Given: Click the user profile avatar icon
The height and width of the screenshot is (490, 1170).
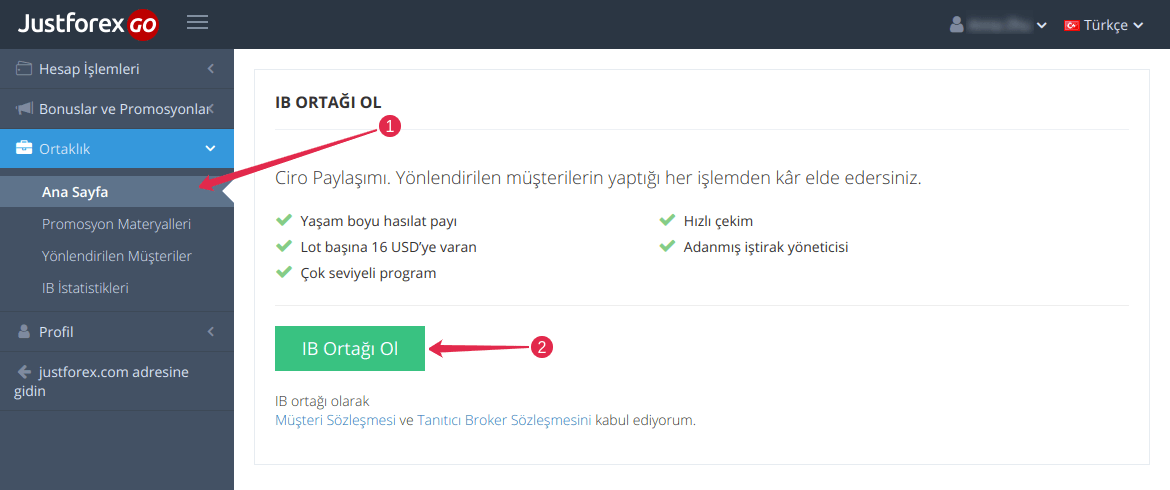Looking at the screenshot, I should [956, 25].
